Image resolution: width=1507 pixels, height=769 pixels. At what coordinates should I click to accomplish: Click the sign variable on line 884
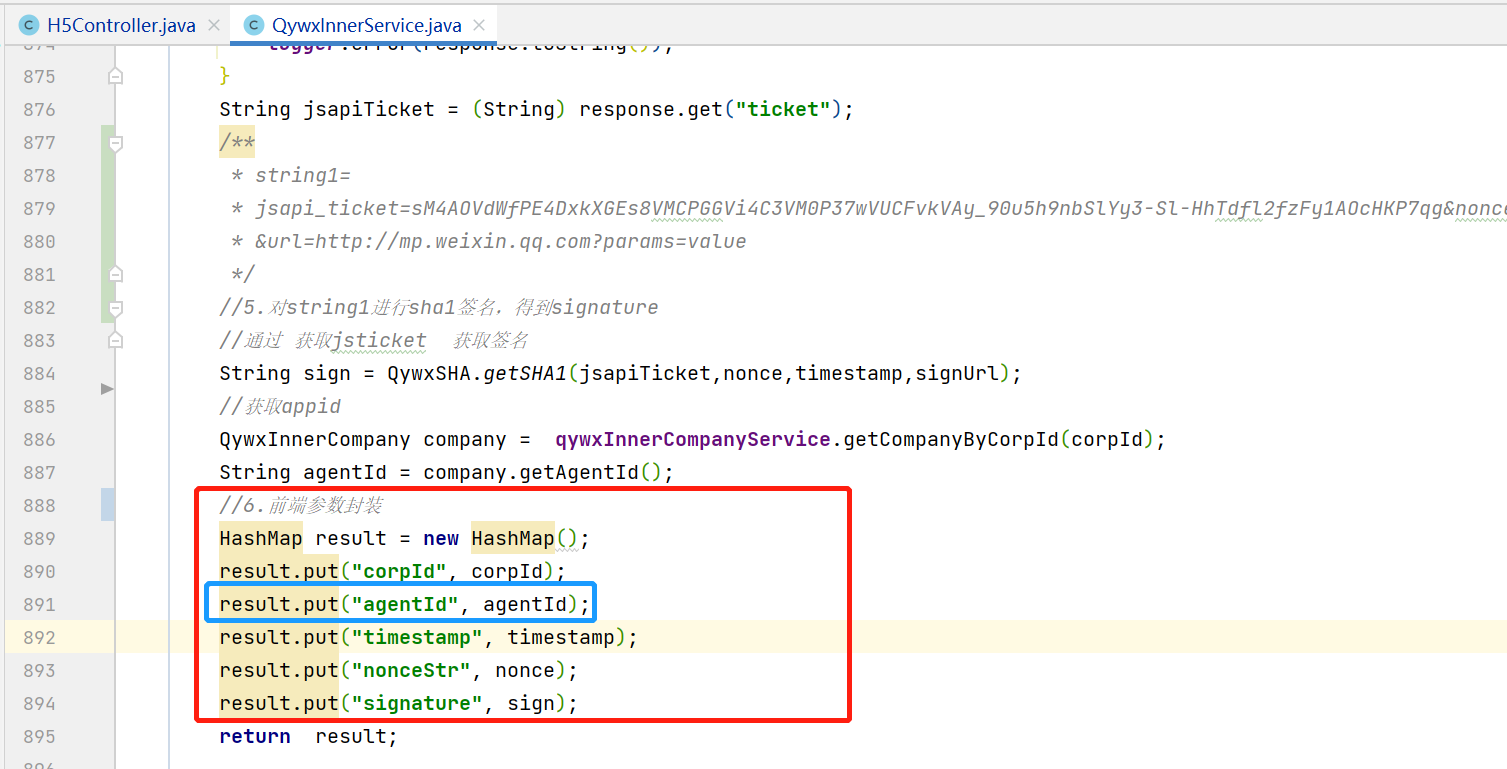(327, 373)
